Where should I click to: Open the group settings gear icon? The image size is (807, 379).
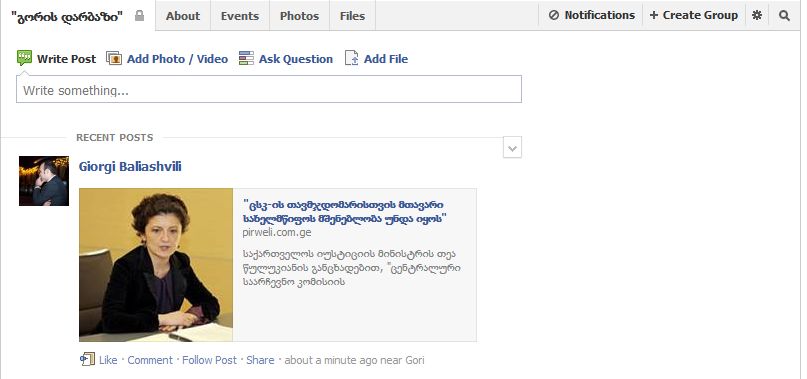(757, 15)
